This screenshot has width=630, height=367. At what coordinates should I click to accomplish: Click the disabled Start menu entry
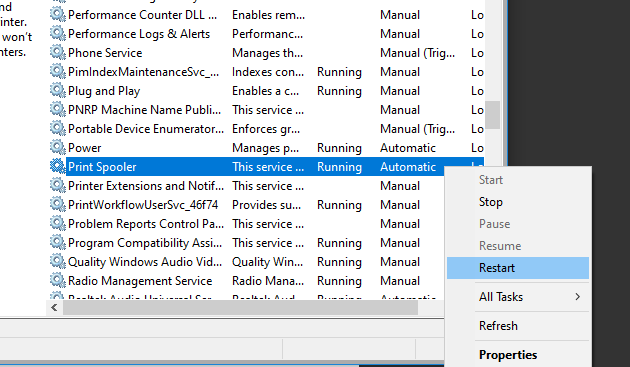[518, 180]
